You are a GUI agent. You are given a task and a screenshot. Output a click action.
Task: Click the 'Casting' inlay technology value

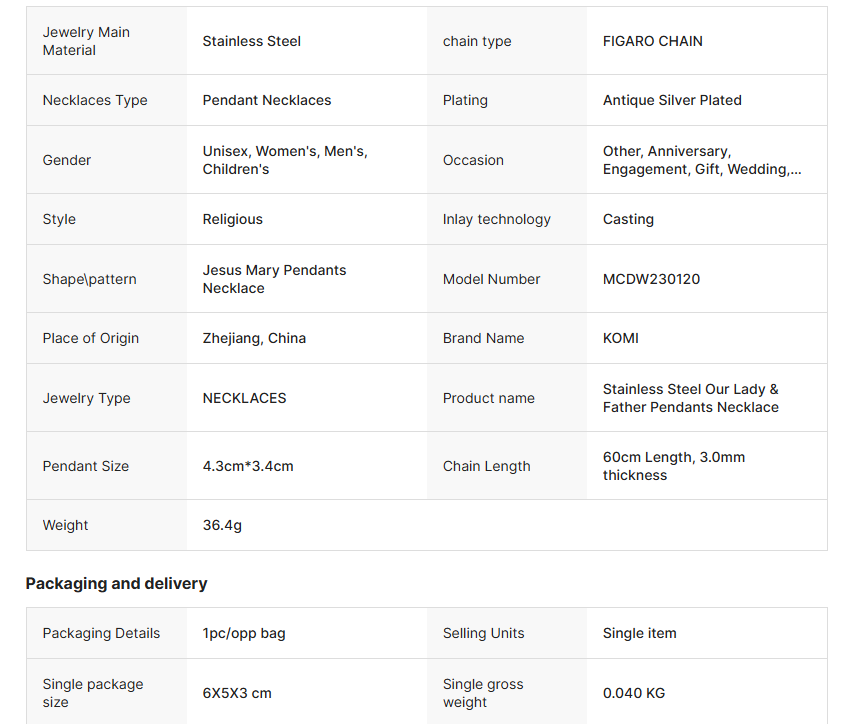click(628, 219)
